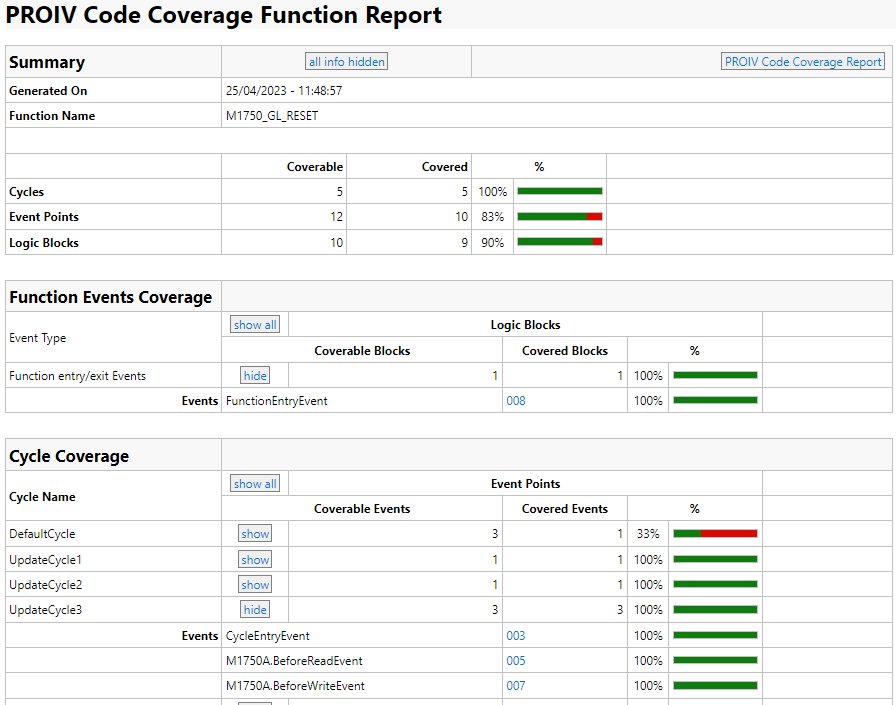Click the Covered Blocks column header

coord(565,351)
